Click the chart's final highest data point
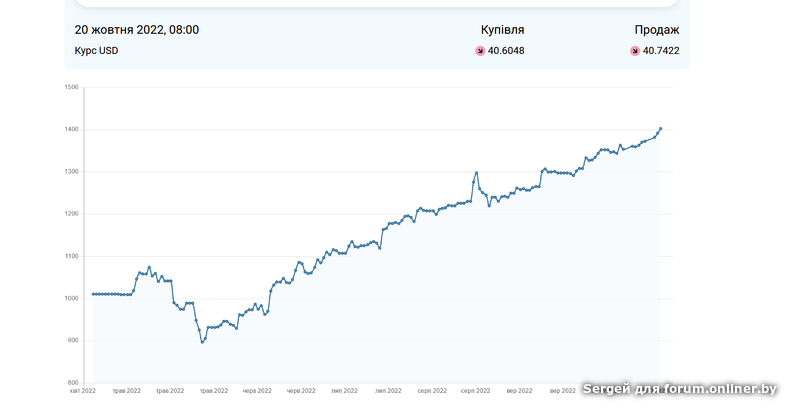The image size is (800, 412). tap(661, 128)
